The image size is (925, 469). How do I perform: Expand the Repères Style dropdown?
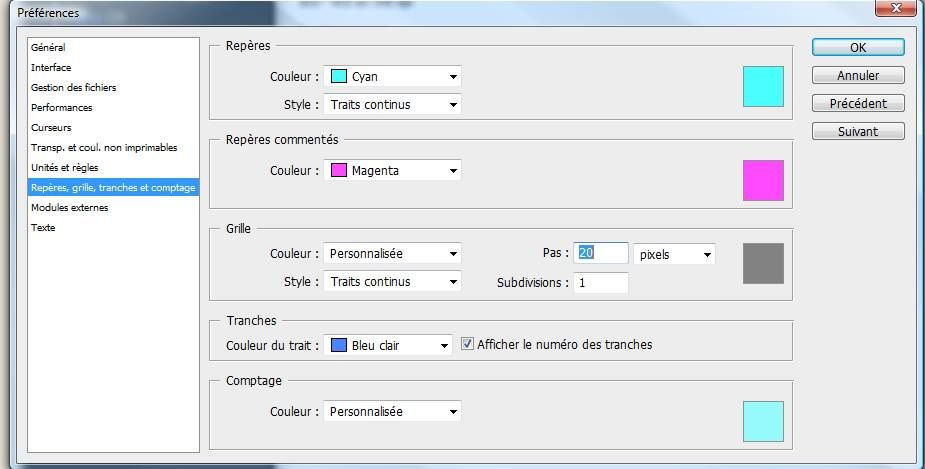[x=392, y=104]
